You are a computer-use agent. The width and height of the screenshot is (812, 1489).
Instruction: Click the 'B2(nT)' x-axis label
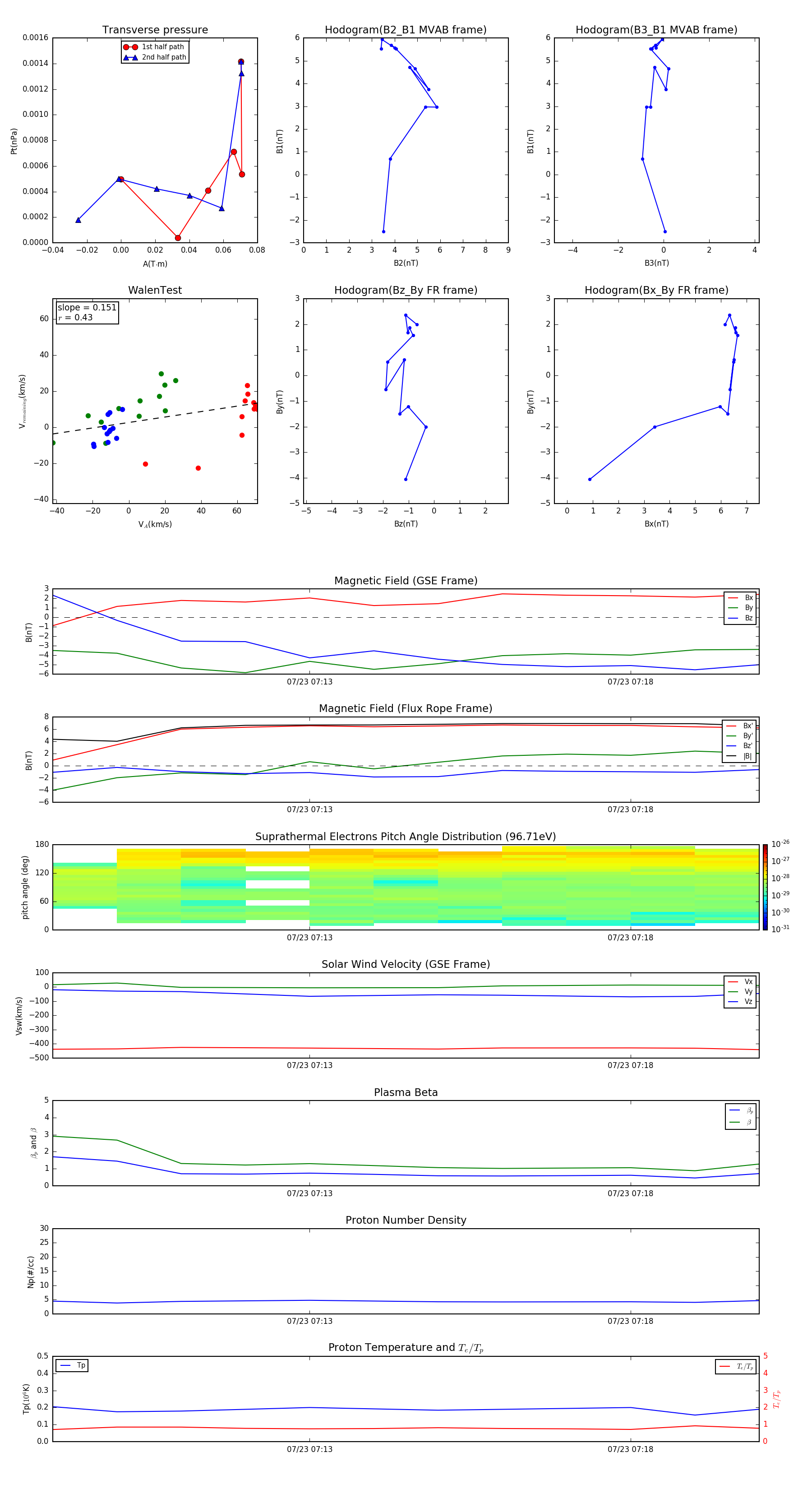[x=406, y=263]
